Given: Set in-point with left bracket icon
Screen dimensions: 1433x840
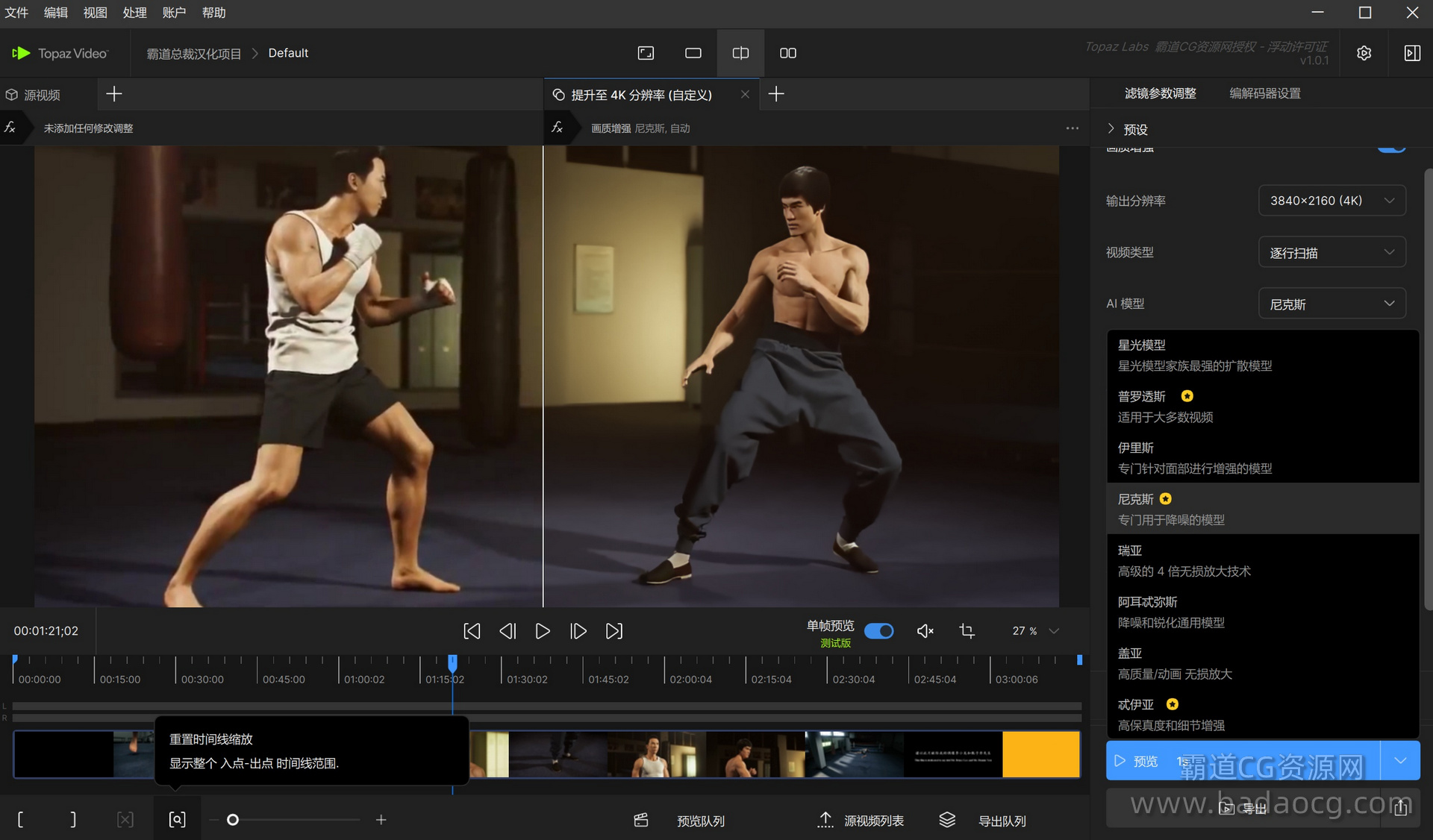Looking at the screenshot, I should coord(20,820).
